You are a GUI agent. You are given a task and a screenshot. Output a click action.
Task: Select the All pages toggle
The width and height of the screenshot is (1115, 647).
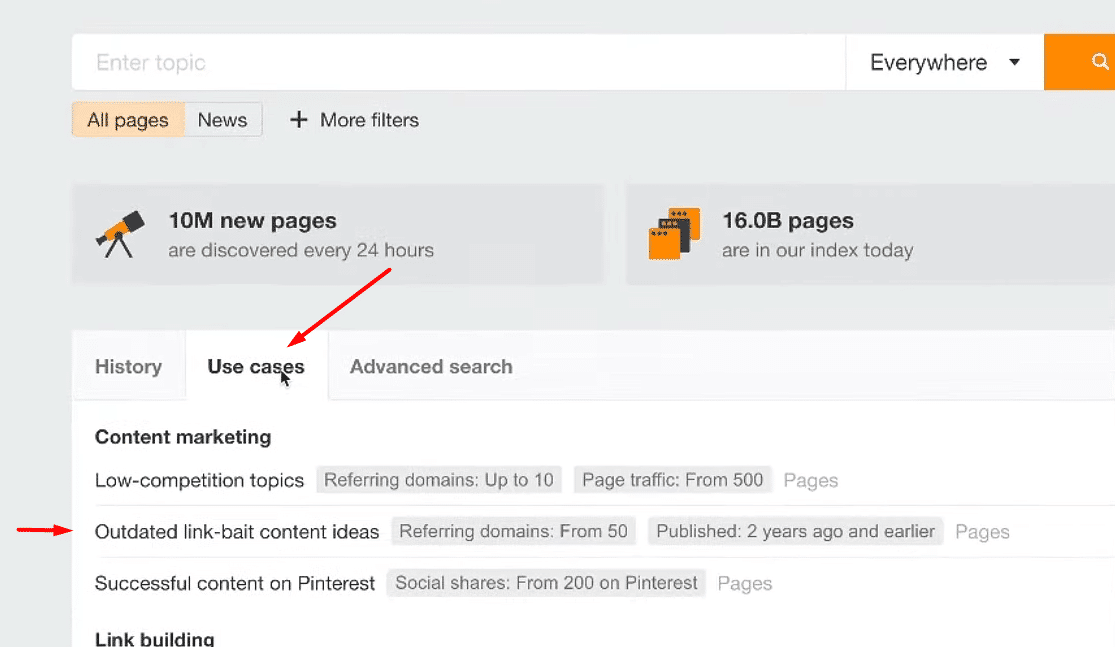click(128, 120)
